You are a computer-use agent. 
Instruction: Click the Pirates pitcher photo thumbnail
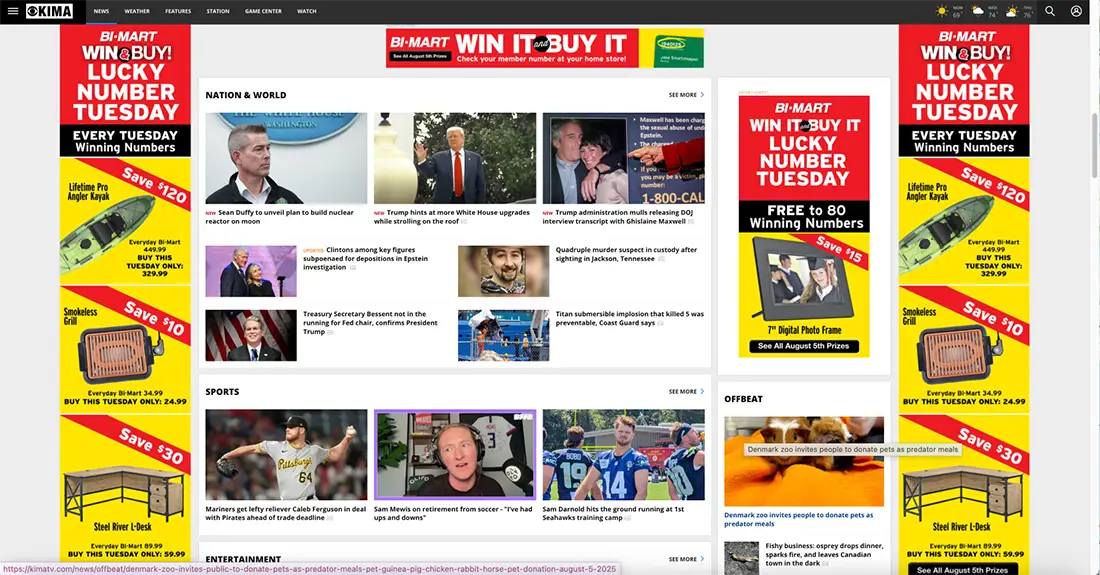click(286, 454)
